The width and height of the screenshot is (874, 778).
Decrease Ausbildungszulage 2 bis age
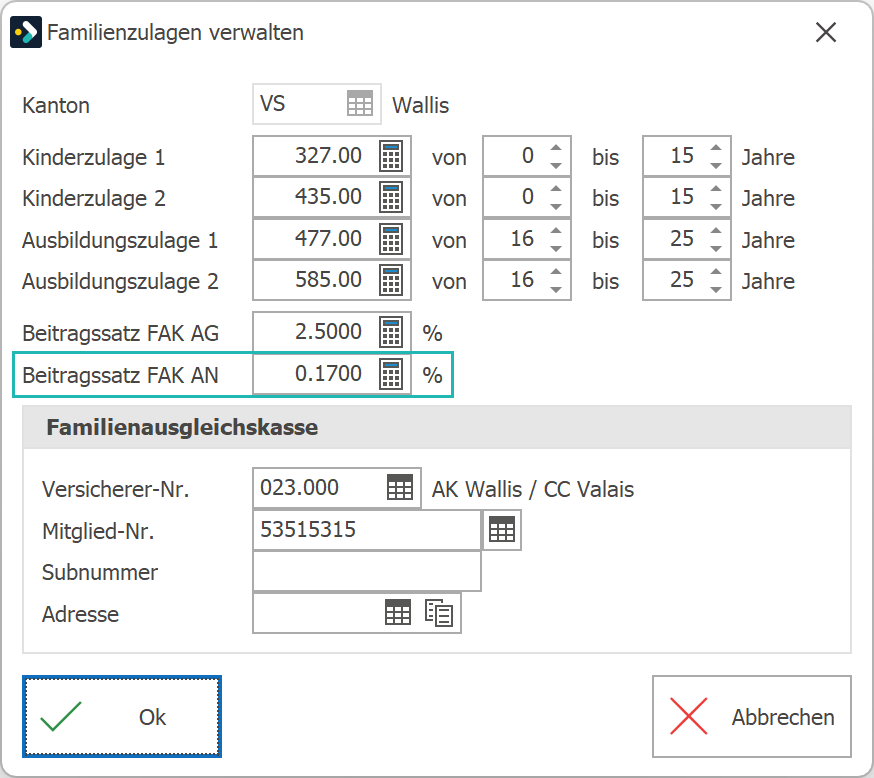coord(716,290)
